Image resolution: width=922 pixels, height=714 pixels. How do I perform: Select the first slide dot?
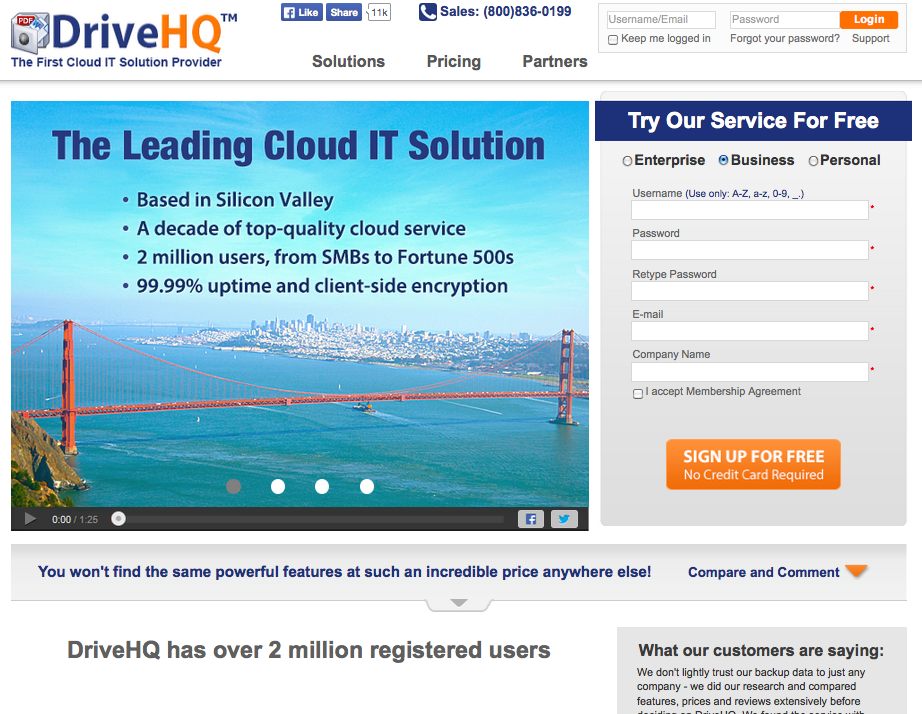coord(233,486)
